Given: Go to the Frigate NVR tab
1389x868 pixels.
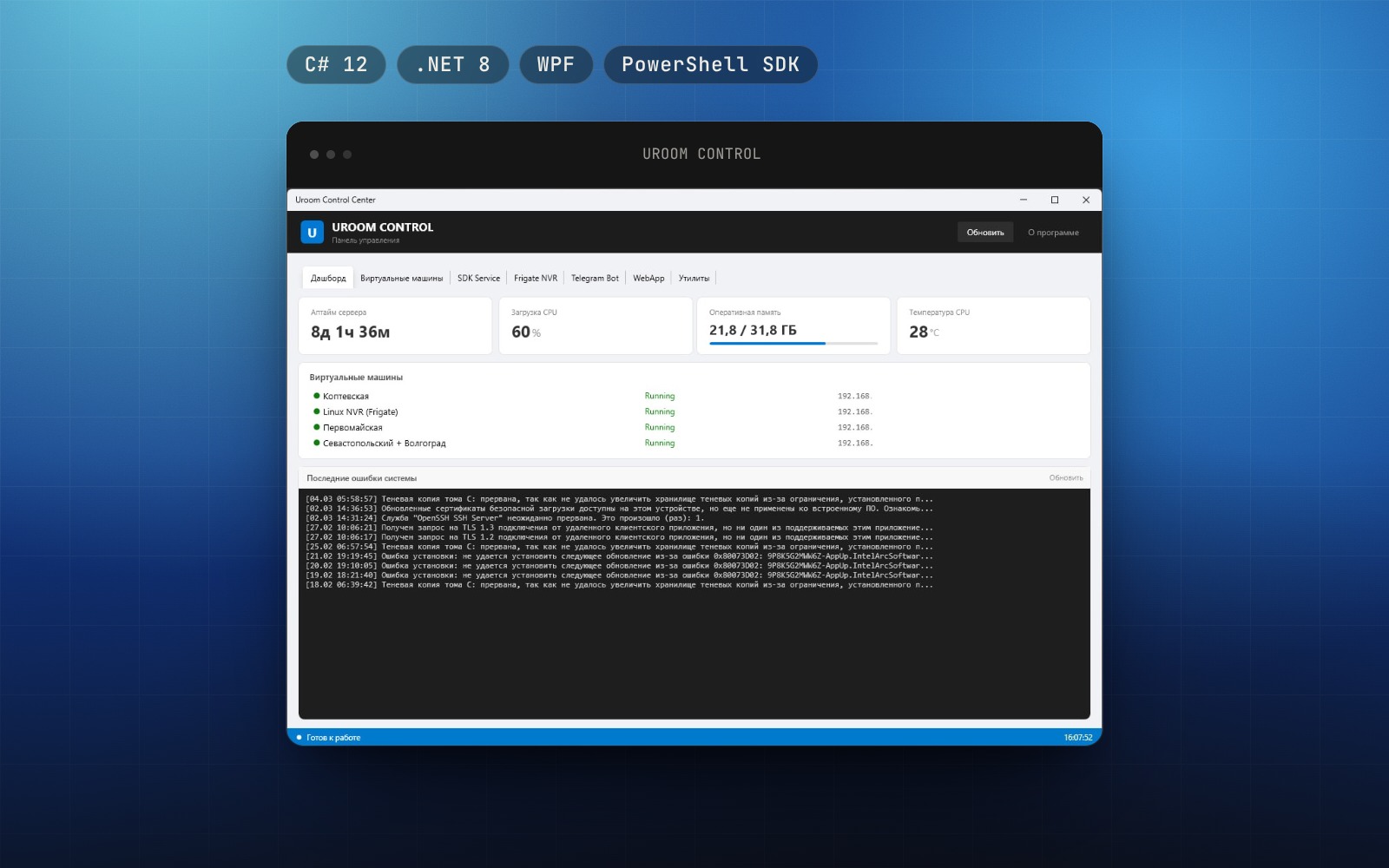Looking at the screenshot, I should [536, 278].
